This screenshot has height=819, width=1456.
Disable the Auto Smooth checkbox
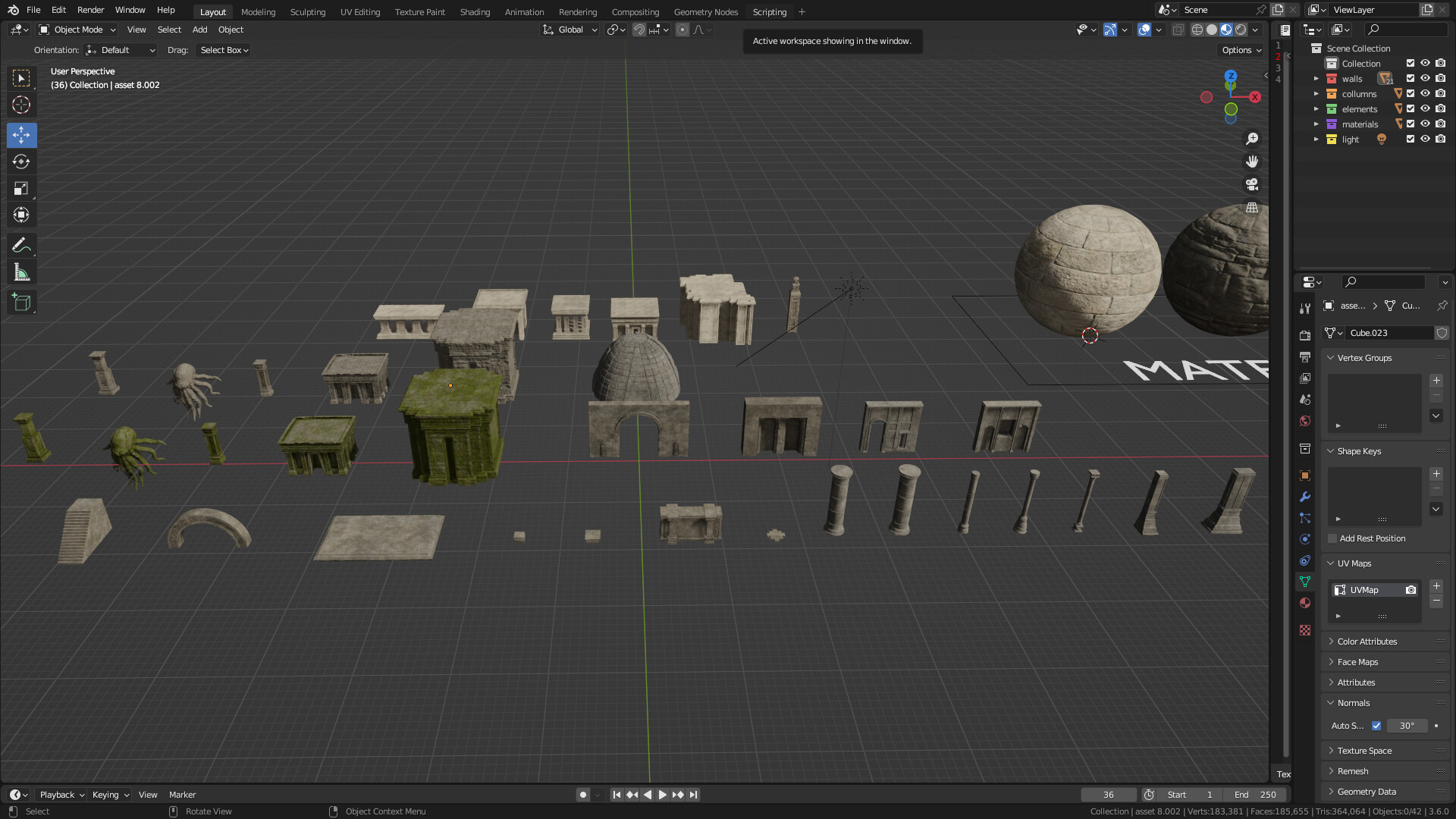click(1376, 726)
